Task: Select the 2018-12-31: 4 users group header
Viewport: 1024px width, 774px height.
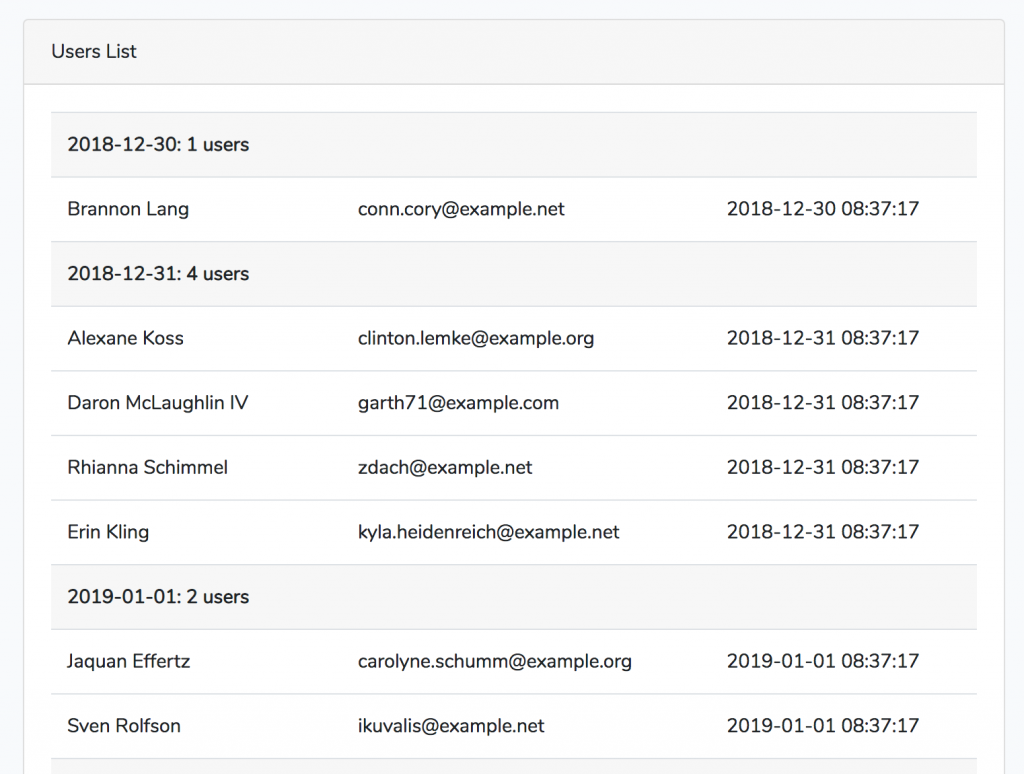Action: click(158, 274)
